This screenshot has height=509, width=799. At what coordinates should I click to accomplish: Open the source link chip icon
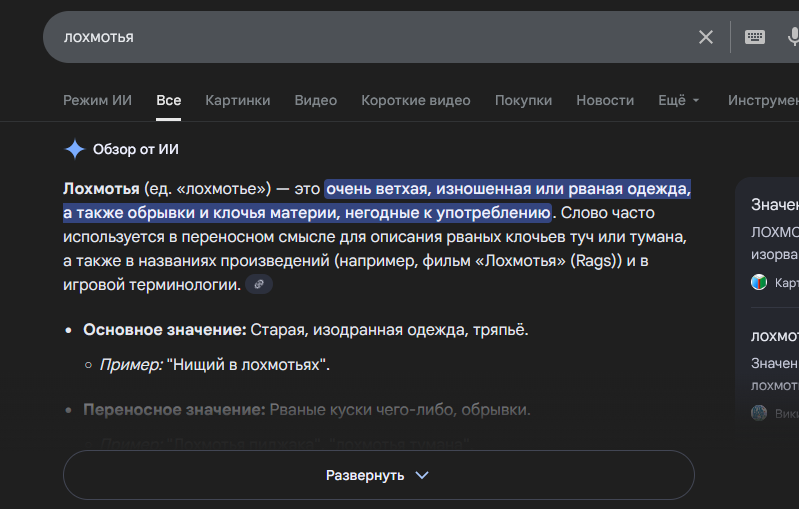(x=259, y=284)
